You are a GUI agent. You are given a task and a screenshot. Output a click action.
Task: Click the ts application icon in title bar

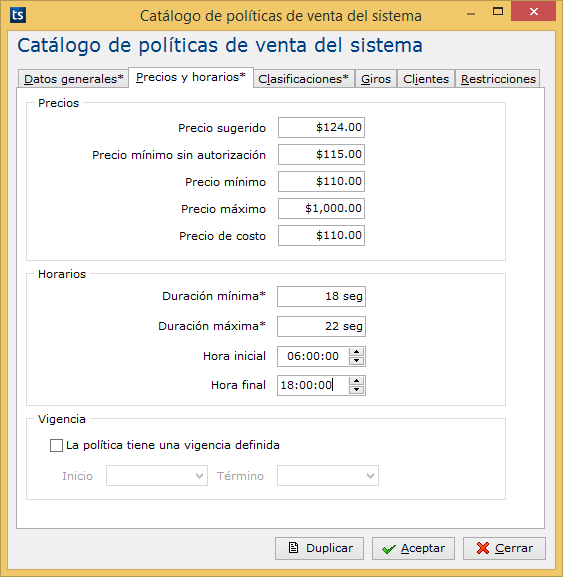(18, 15)
